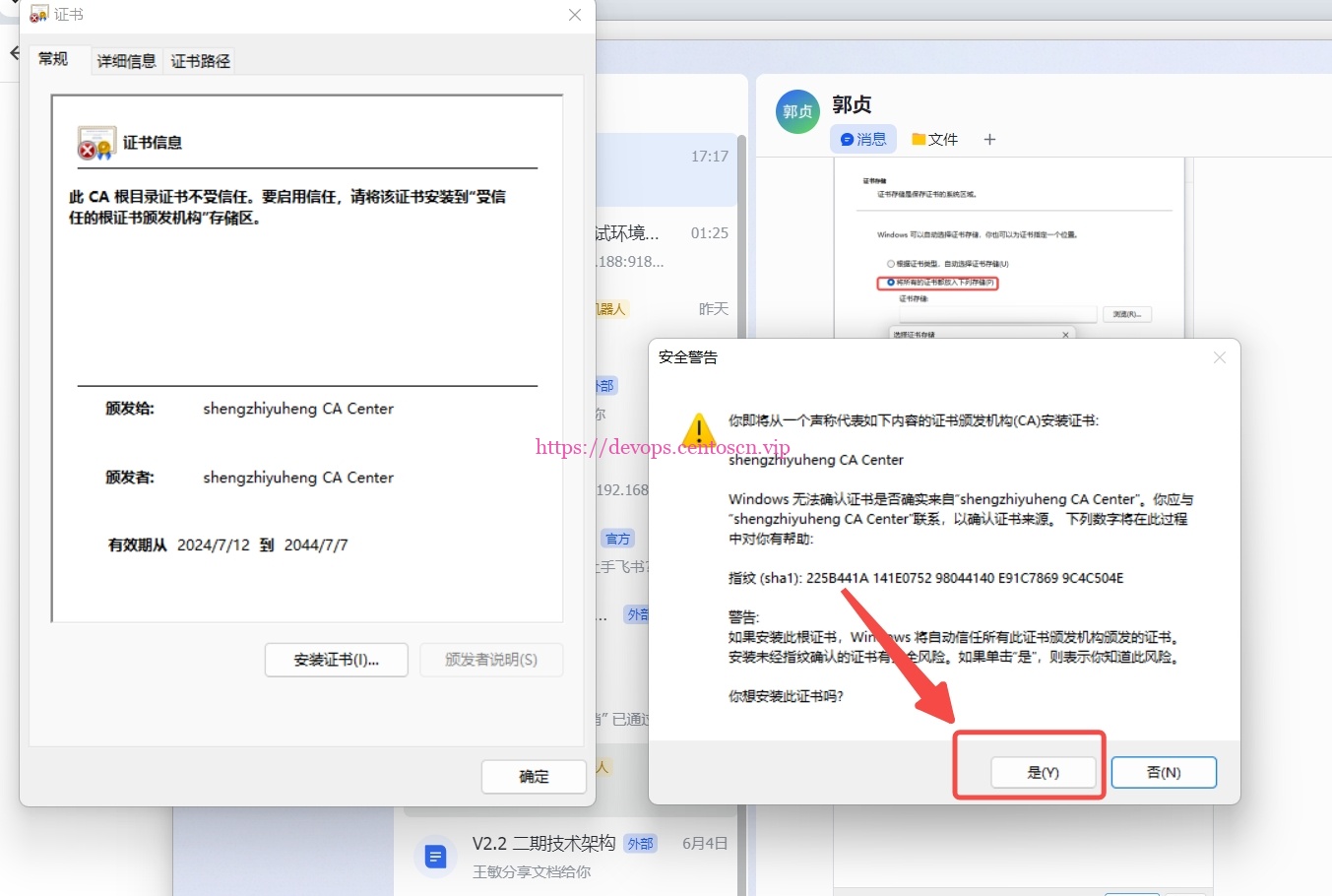Open the 证书路径 tab
The height and width of the screenshot is (896, 1332).
click(x=201, y=61)
